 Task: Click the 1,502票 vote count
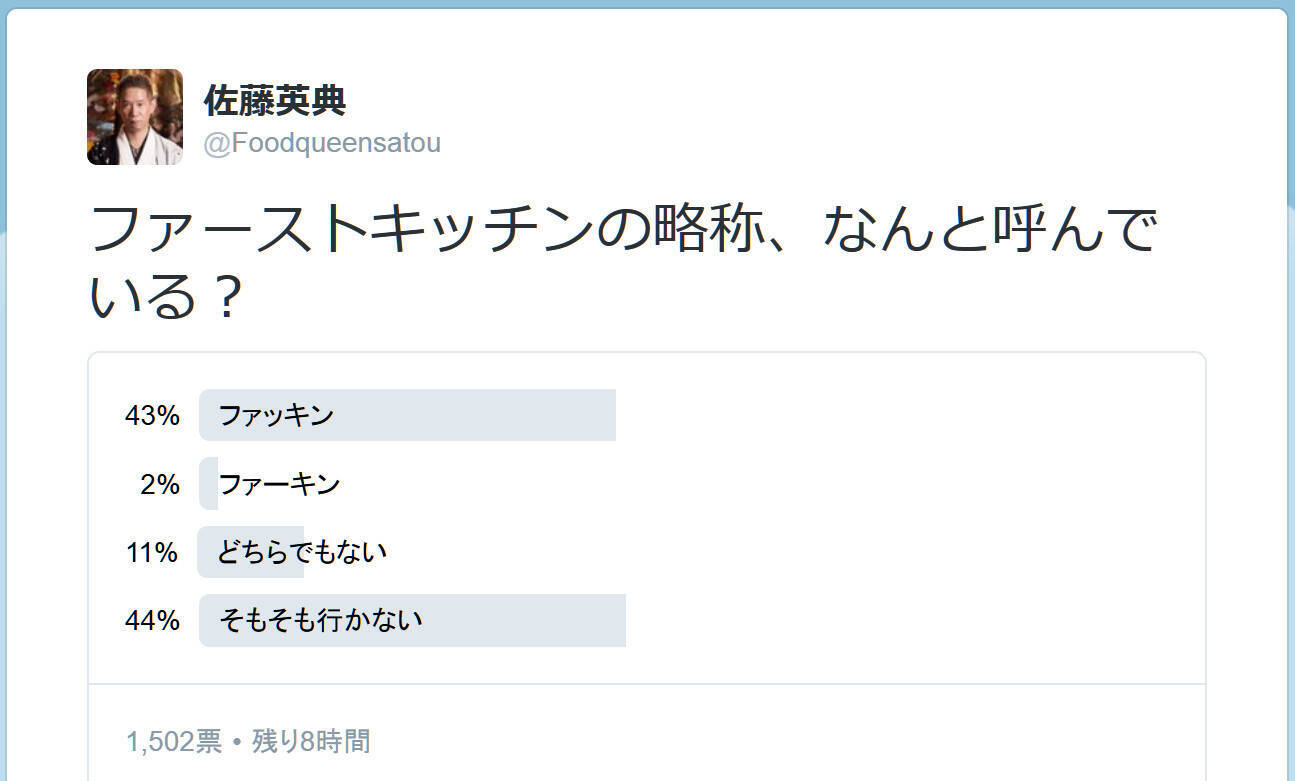[x=174, y=741]
